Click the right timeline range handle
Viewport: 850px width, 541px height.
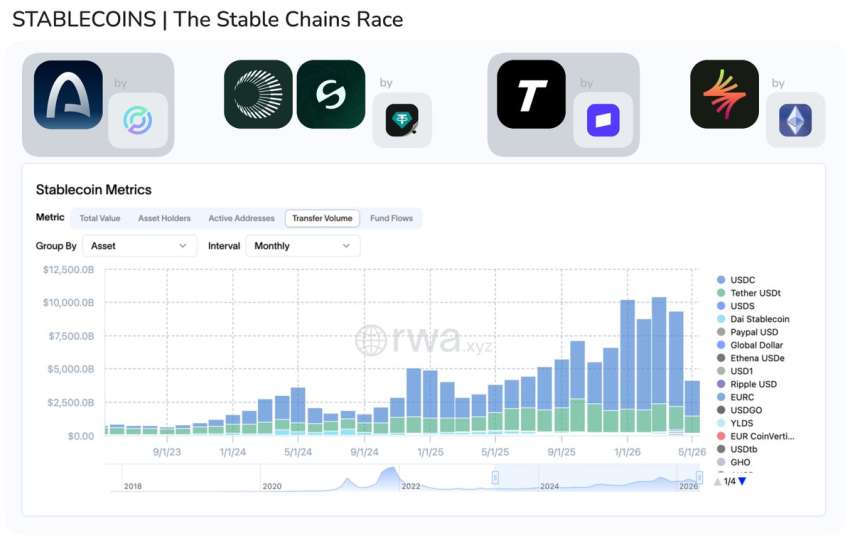coord(699,478)
